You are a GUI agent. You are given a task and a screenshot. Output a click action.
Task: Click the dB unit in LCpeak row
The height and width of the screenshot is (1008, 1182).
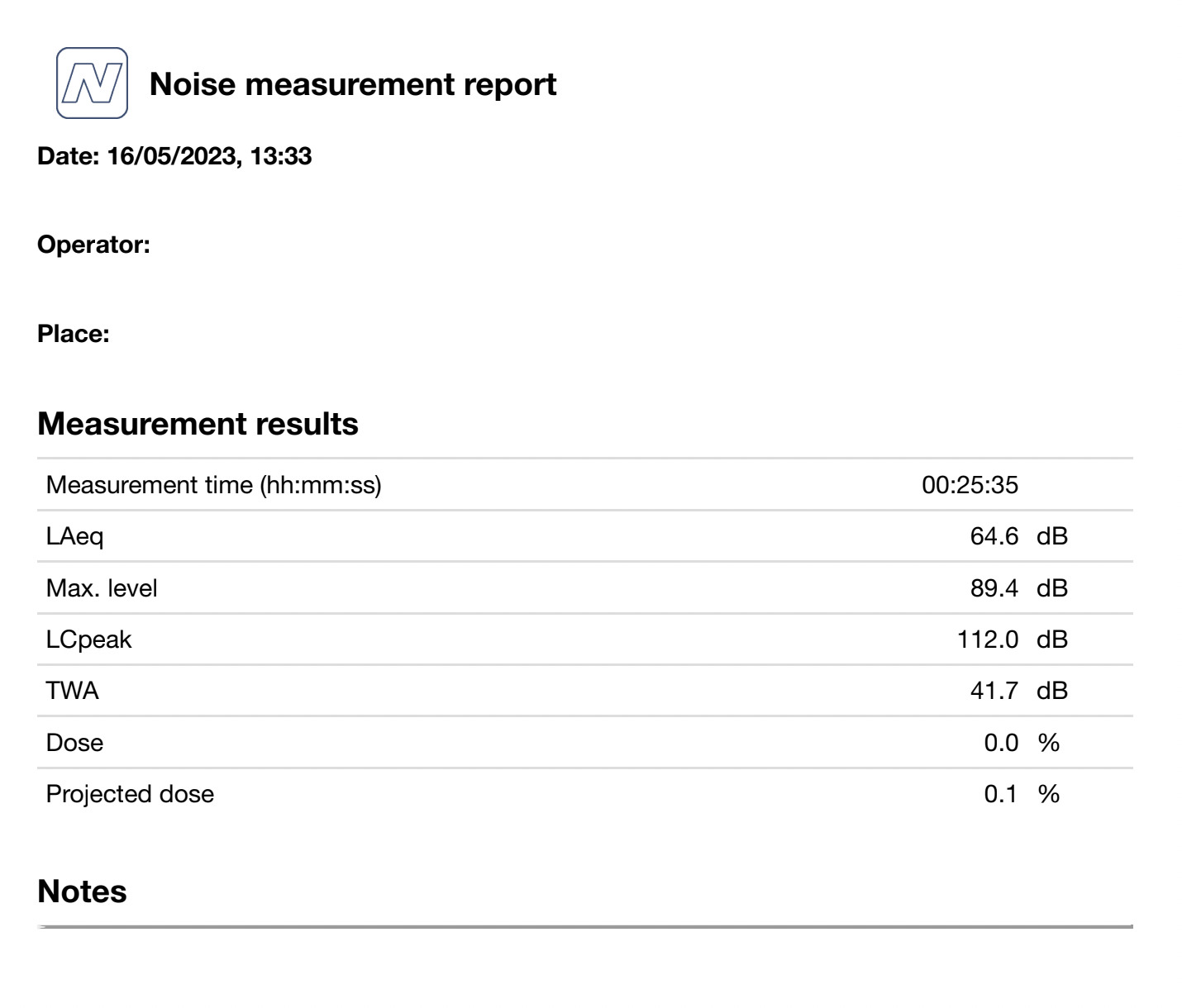click(1052, 640)
